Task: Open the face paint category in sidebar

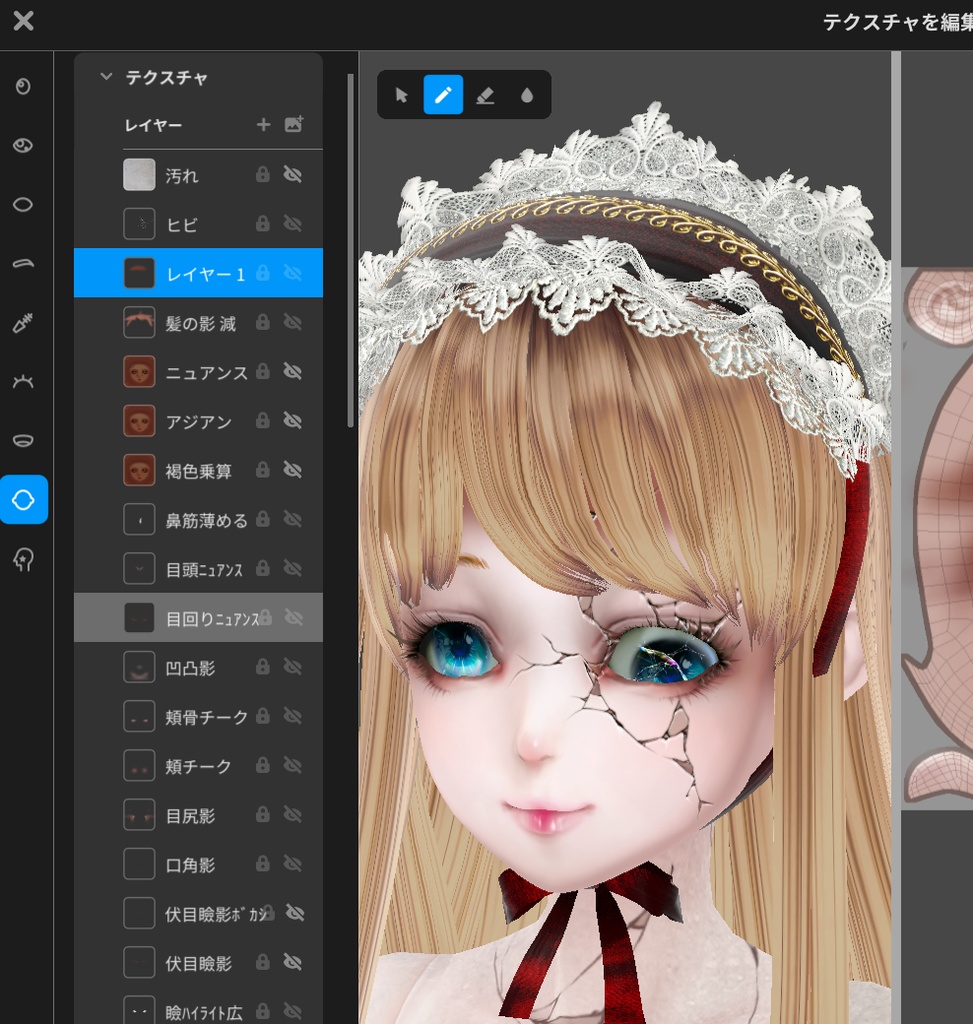Action: pos(23,559)
